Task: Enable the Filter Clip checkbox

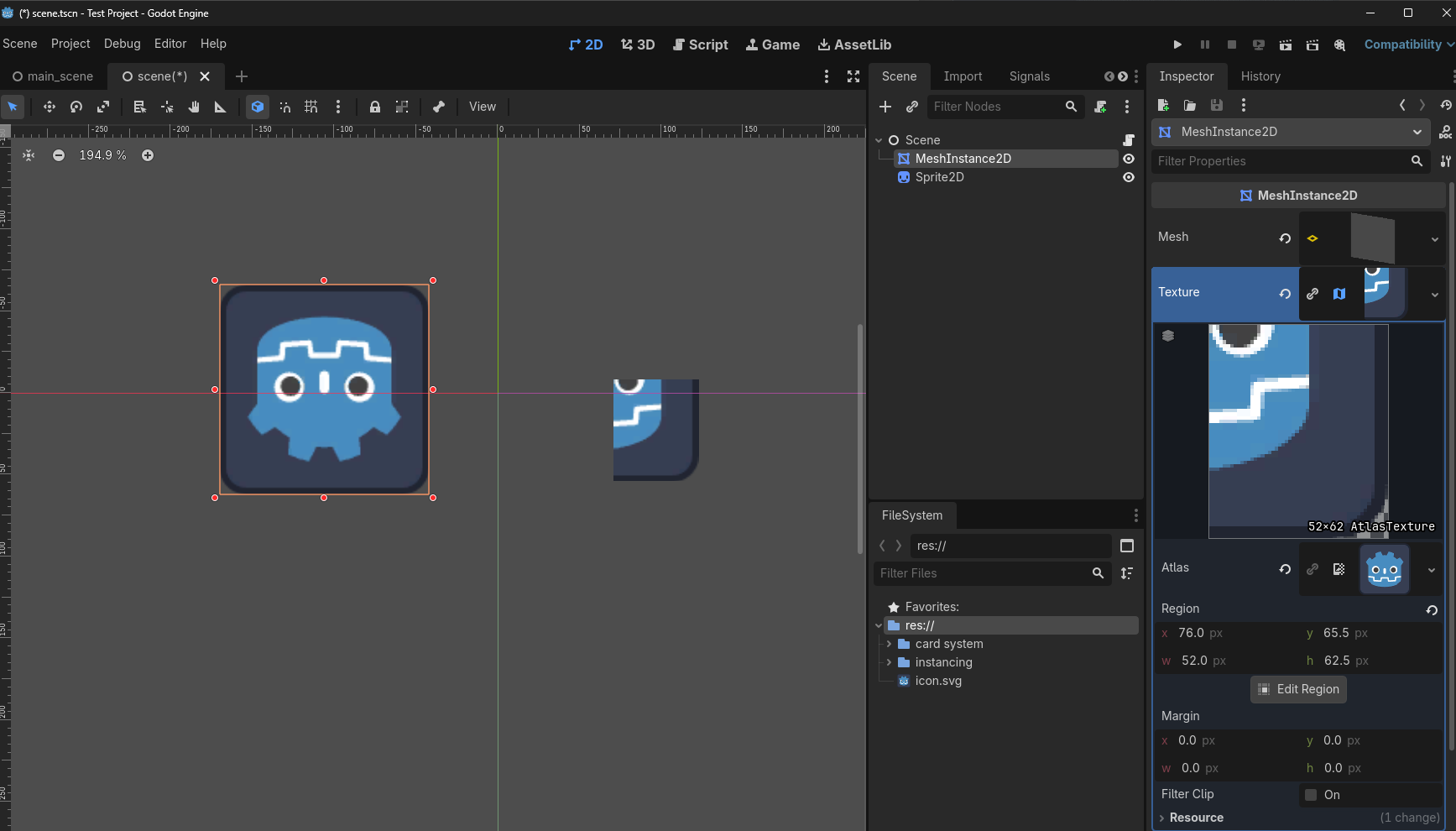Action: (1311, 795)
